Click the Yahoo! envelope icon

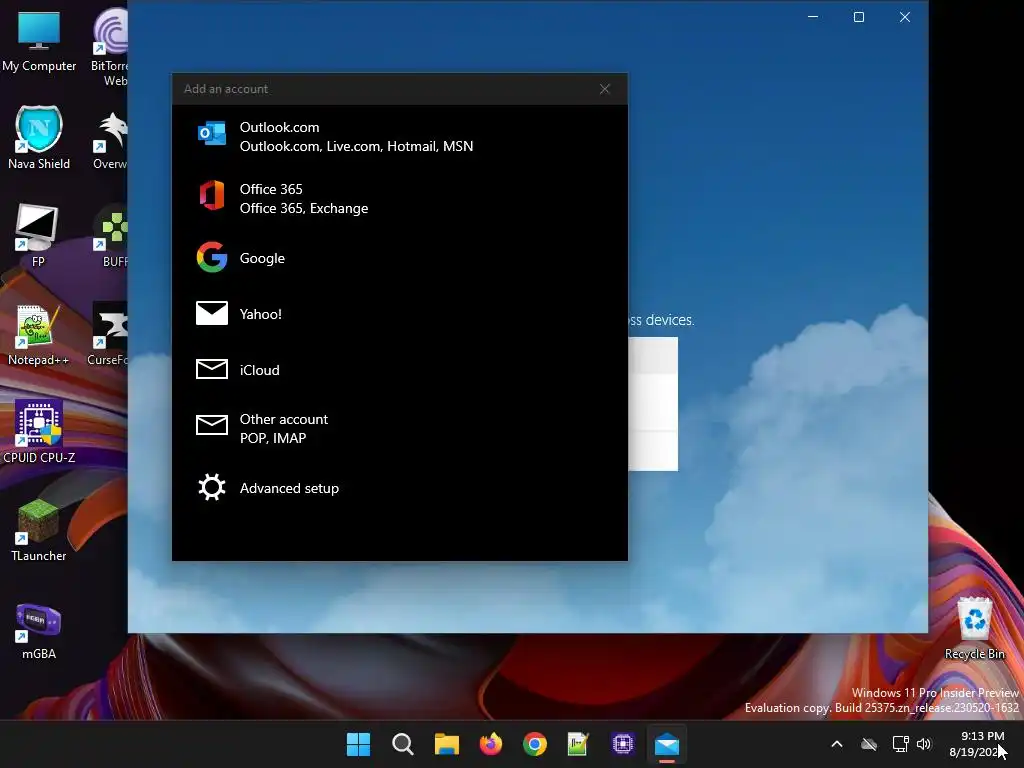pyautogui.click(x=212, y=313)
